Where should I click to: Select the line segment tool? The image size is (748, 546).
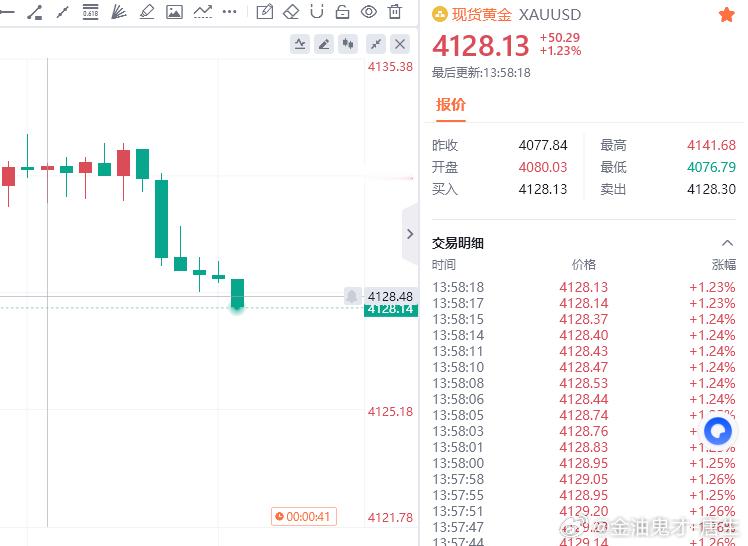coord(62,12)
